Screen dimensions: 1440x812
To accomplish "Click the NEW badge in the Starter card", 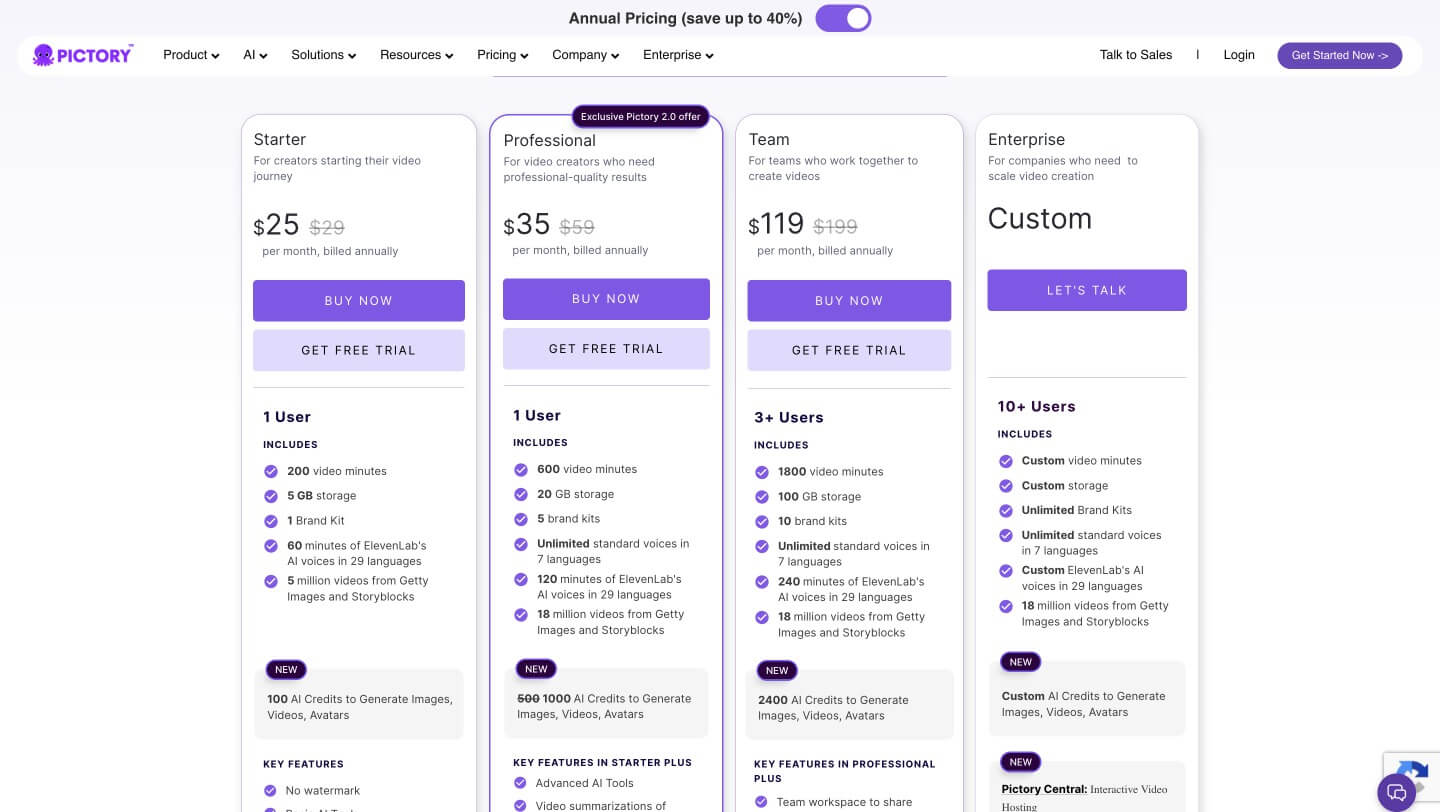I will [286, 670].
